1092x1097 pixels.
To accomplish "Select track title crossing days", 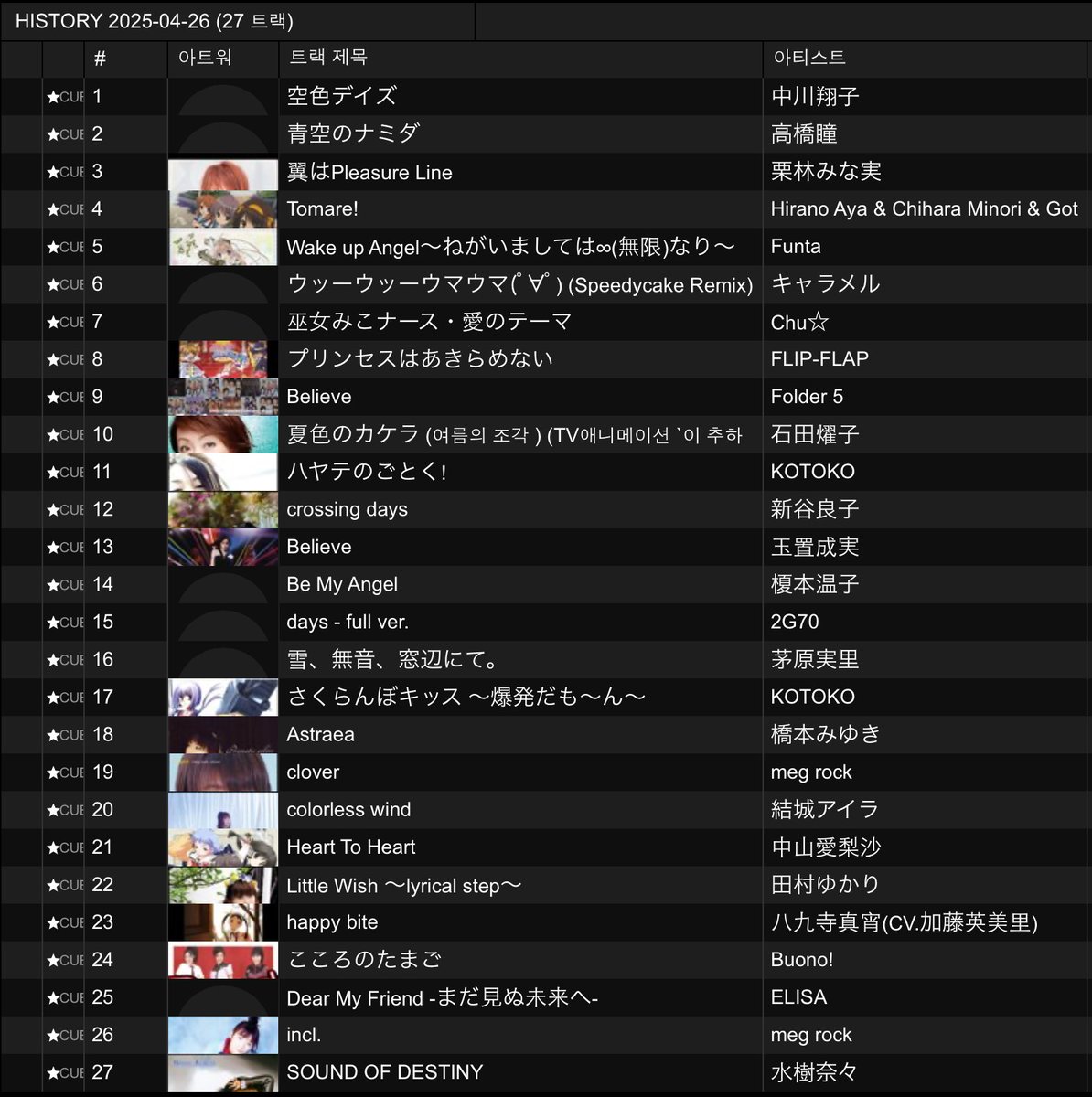I will tap(348, 509).
